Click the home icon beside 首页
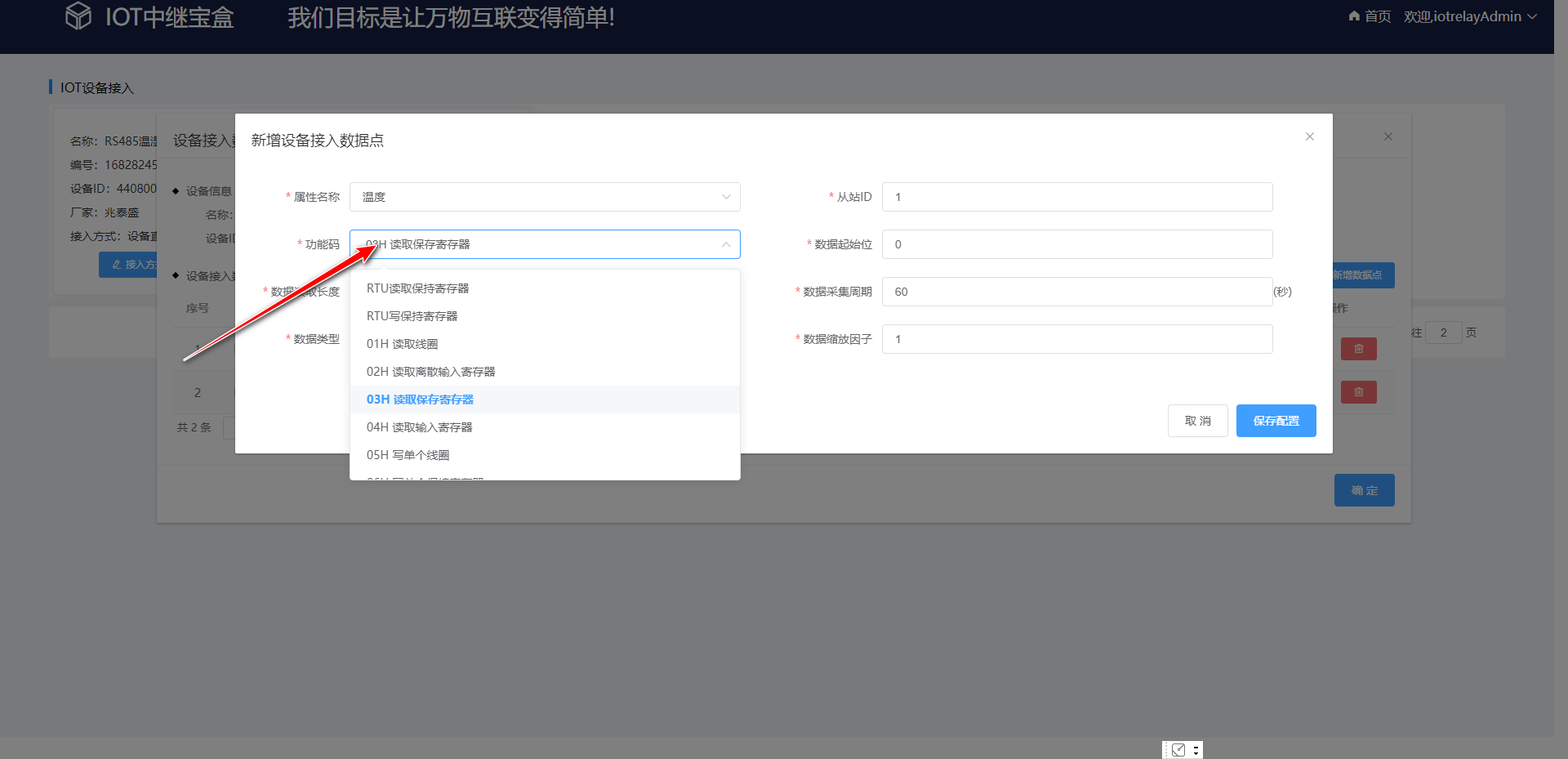Viewport: 1568px width, 759px height. tap(1353, 16)
